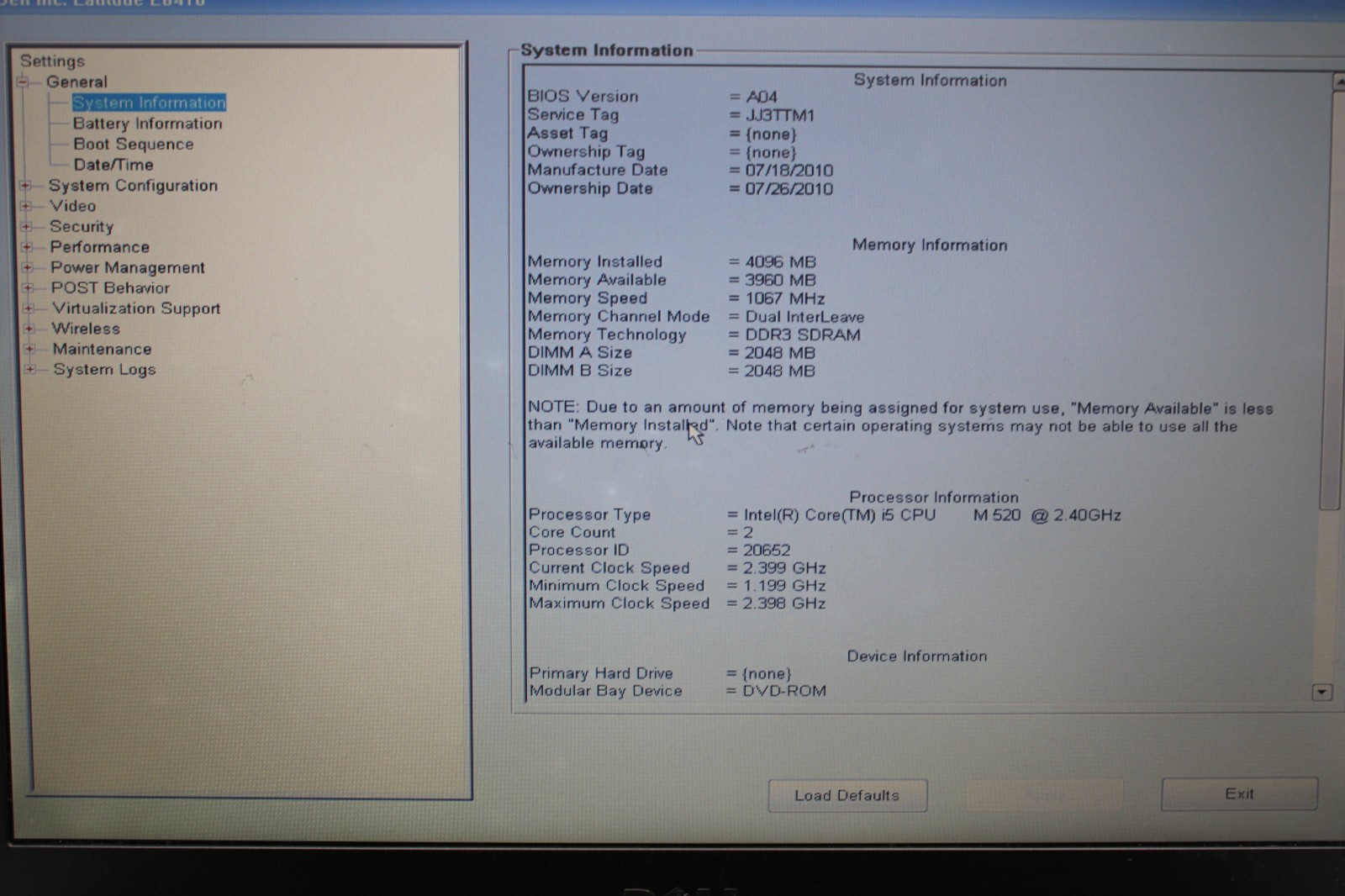This screenshot has width=1345, height=896.
Task: Click the Processor ID value 20652
Action: (766, 551)
